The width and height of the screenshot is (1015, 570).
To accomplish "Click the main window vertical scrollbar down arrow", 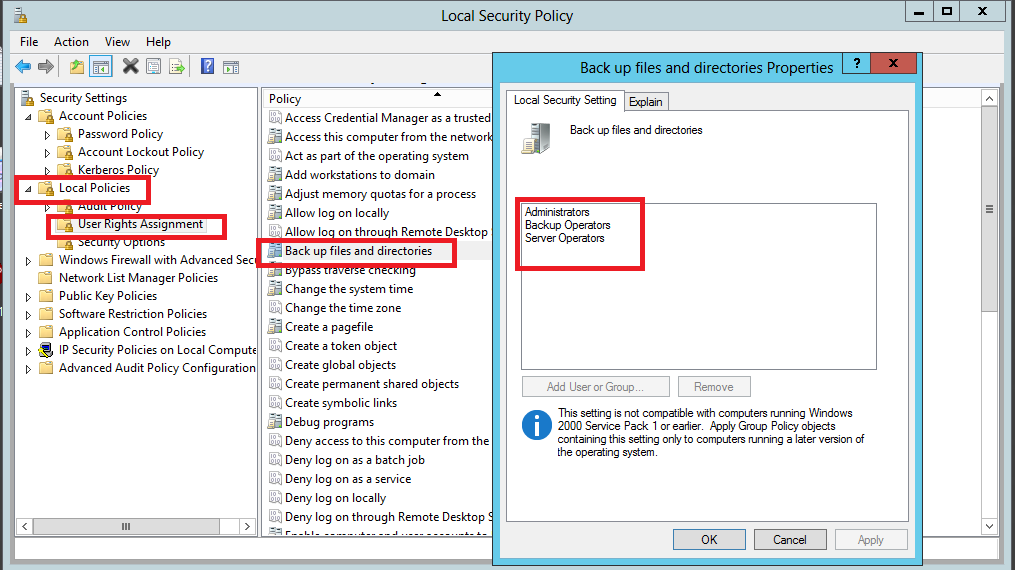I will point(989,526).
